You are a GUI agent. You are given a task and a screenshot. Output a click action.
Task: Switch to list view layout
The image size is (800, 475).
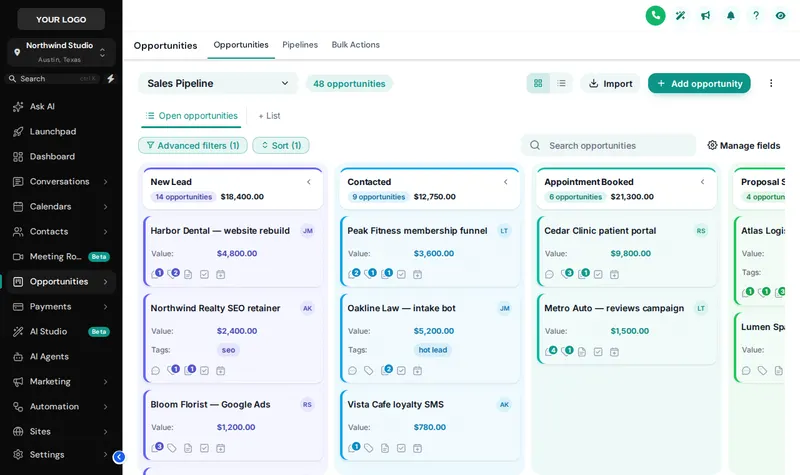(561, 83)
